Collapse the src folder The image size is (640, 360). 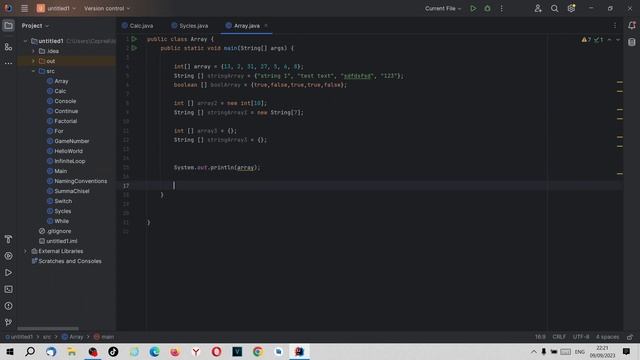[33, 71]
